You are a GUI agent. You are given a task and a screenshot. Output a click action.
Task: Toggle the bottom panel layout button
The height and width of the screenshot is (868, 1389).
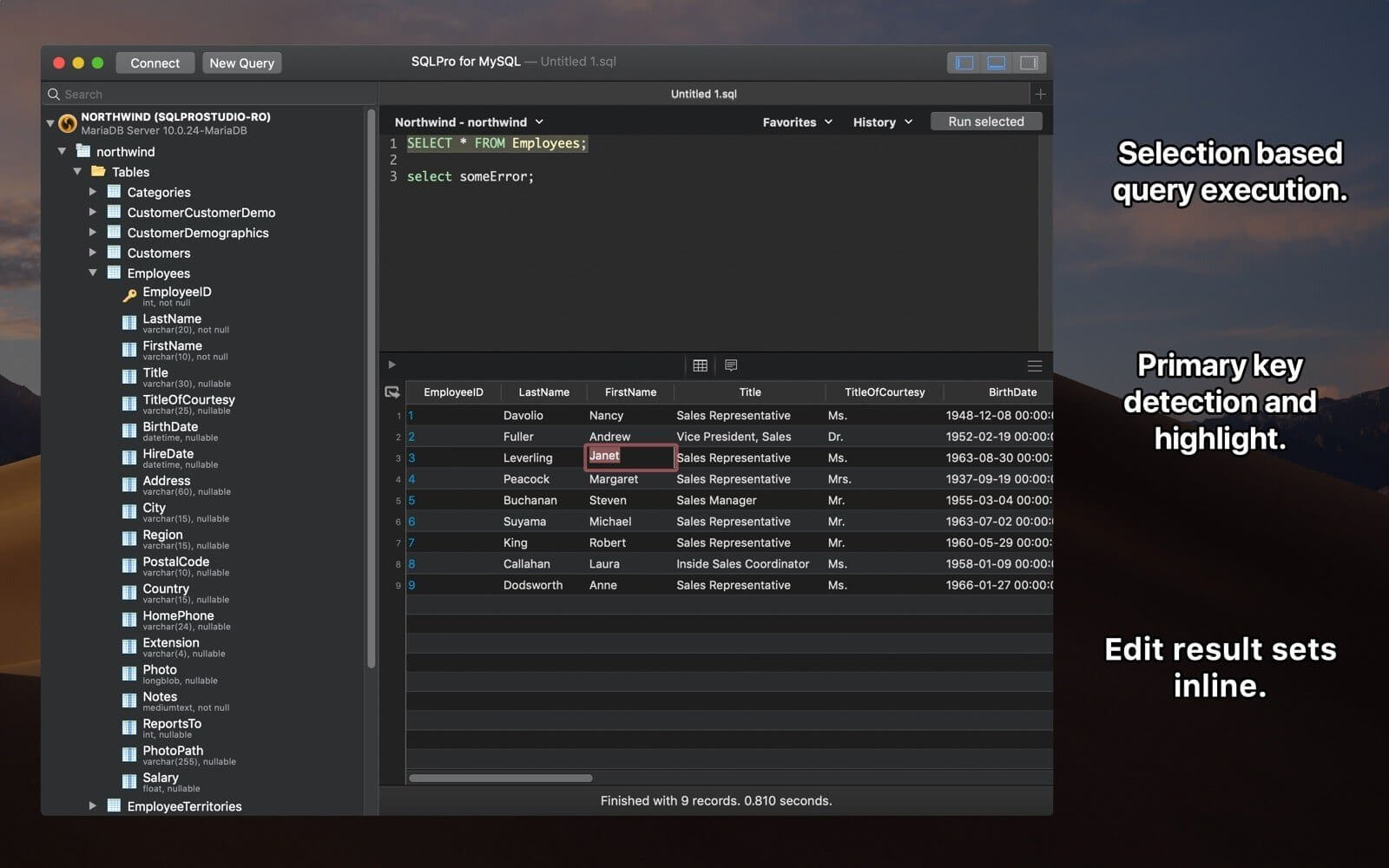(x=995, y=62)
